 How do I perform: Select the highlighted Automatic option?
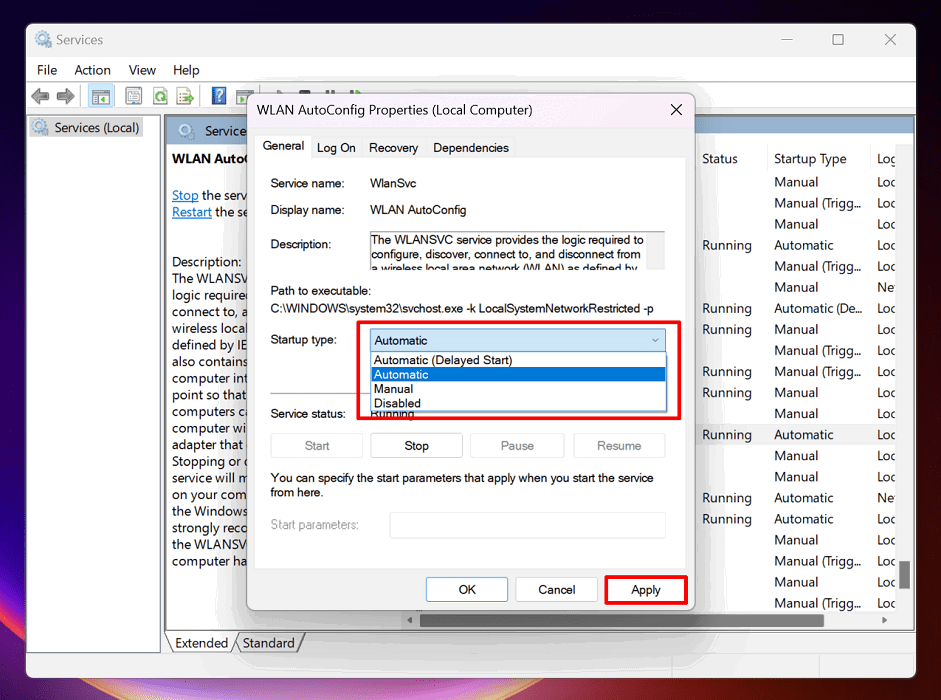coord(519,375)
